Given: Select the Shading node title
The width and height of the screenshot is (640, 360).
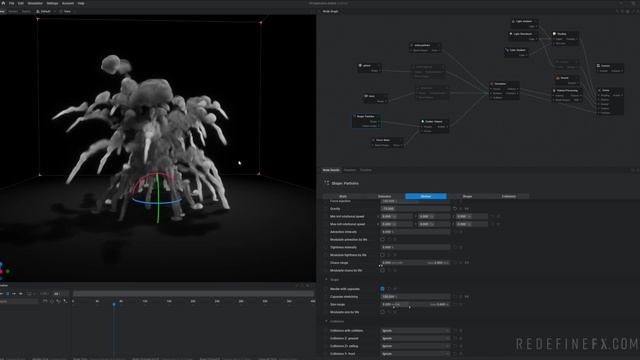Looking at the screenshot, I should pos(562,34).
